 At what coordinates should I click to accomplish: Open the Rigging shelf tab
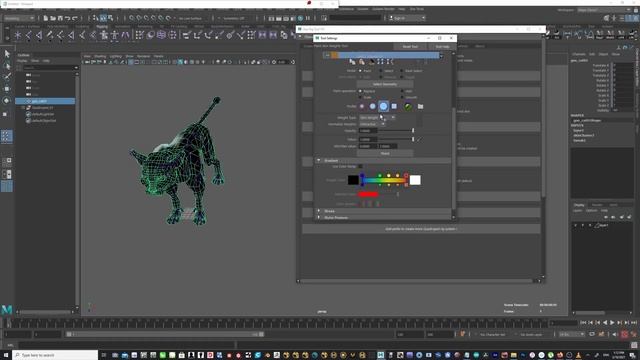tap(102, 27)
